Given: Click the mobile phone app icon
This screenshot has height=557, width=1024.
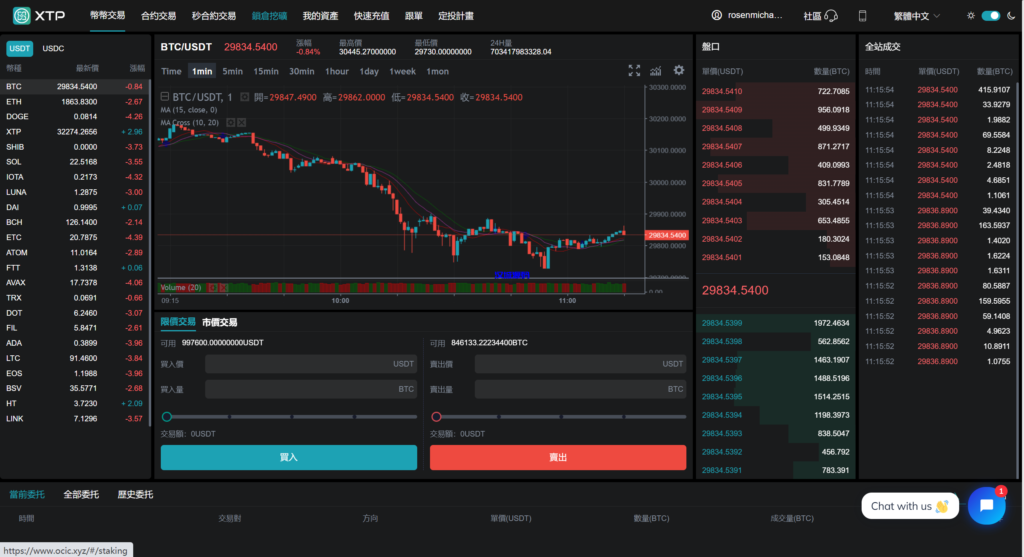Looking at the screenshot, I should tap(863, 16).
